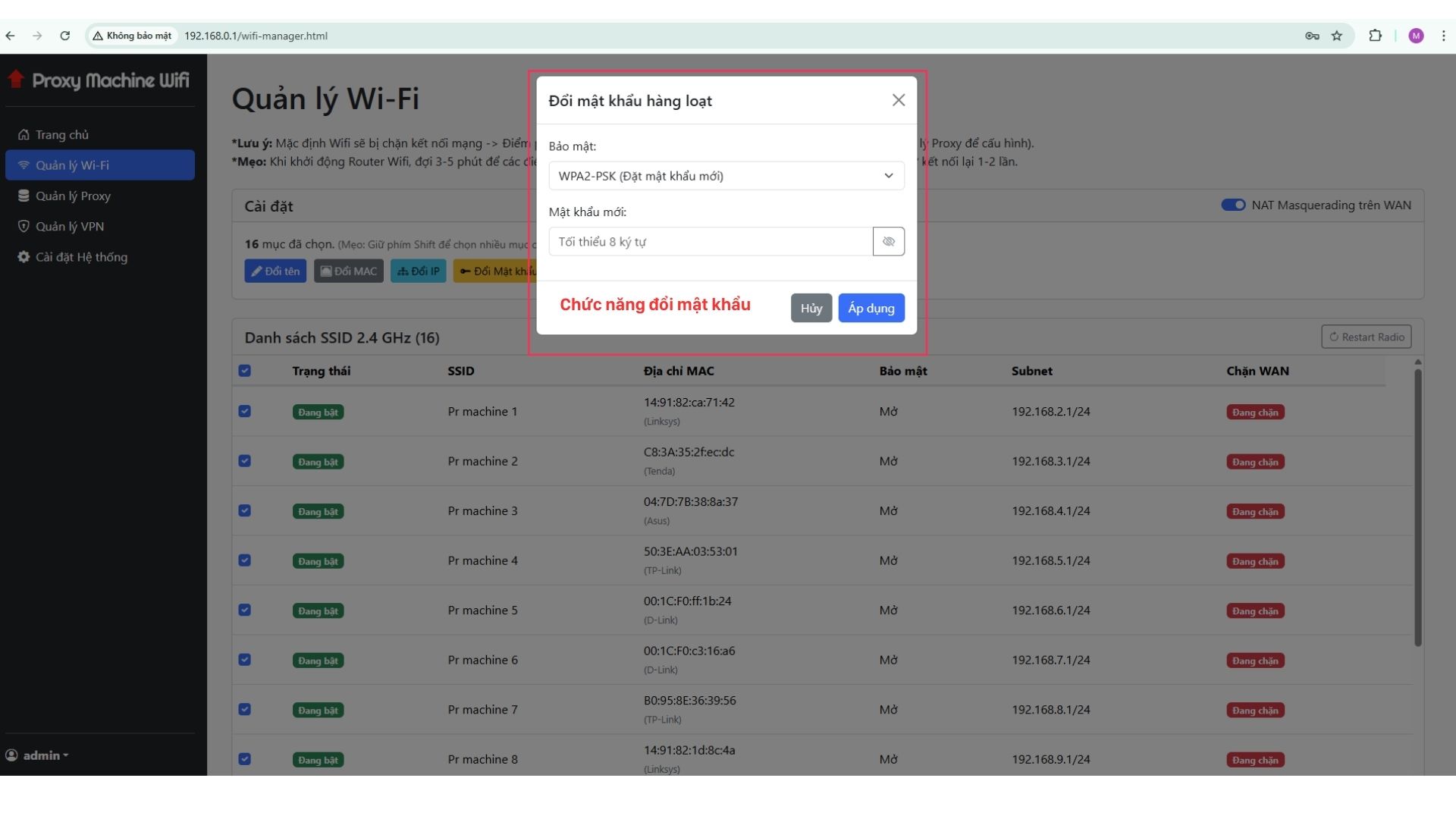Close the Đổi mật khẩu hàng loạt dialog
Screen dimensions: 1456x819
point(899,100)
